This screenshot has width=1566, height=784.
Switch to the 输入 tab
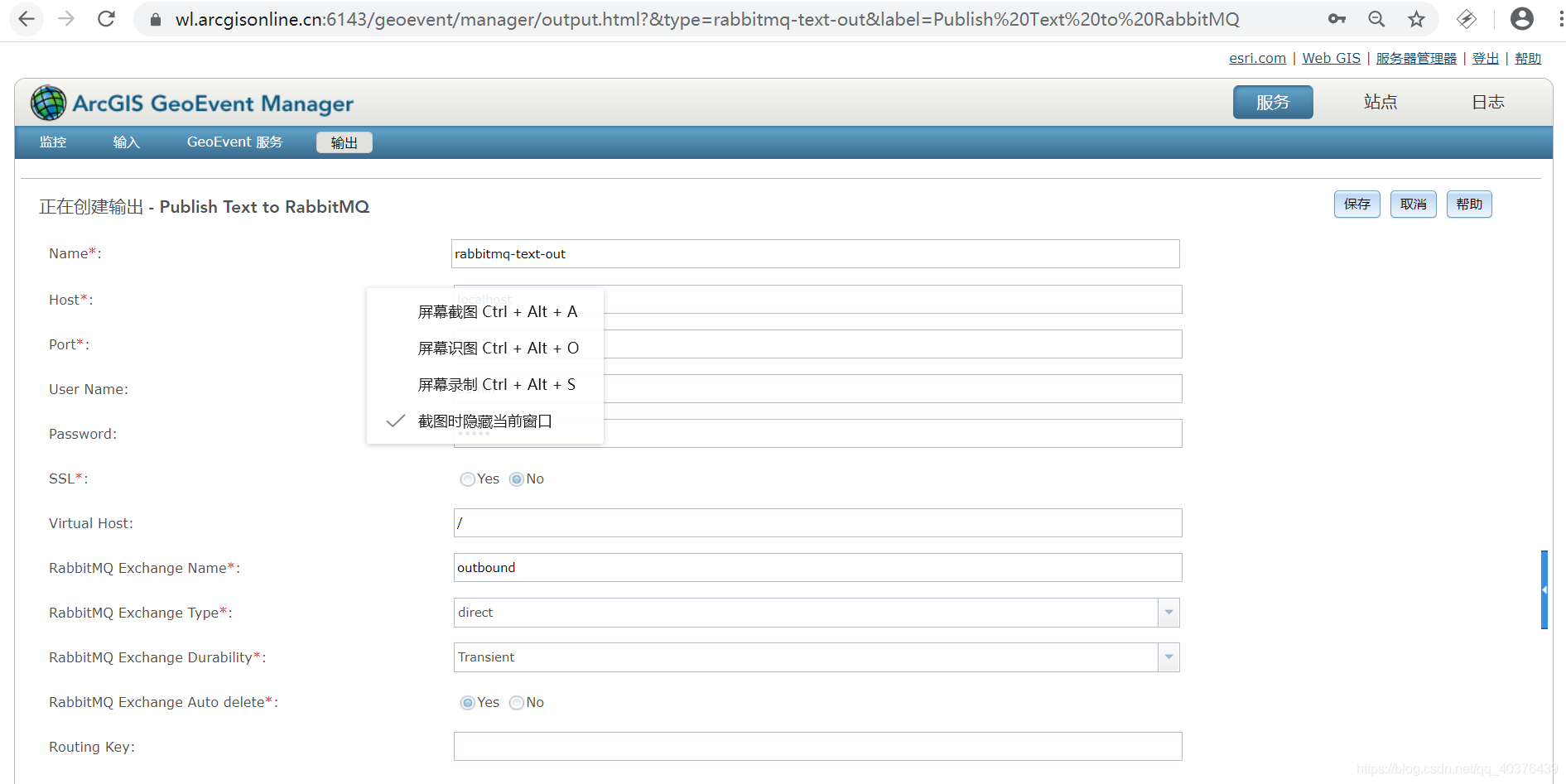tap(126, 142)
